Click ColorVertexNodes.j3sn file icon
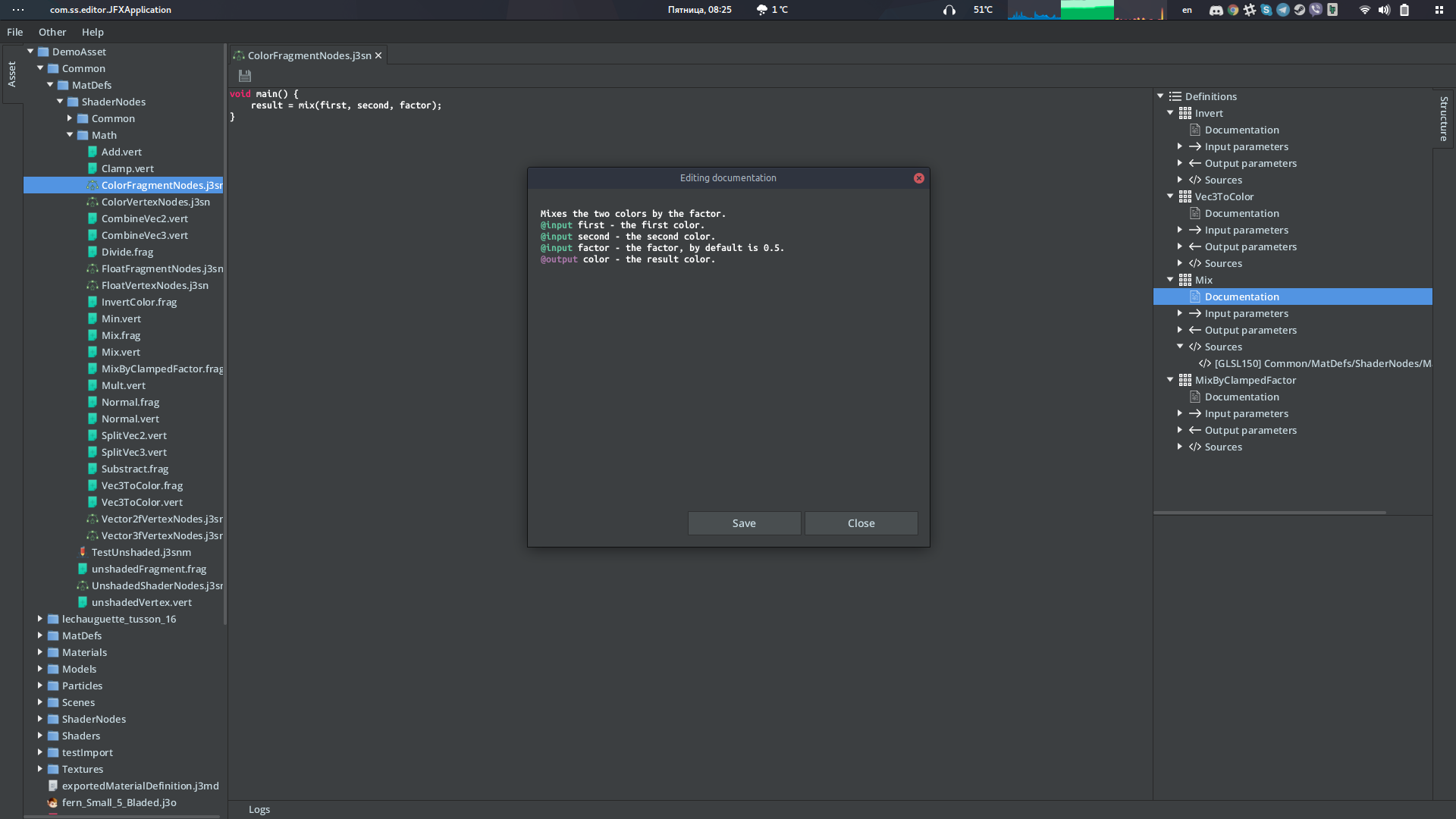1456x819 pixels. pos(92,202)
